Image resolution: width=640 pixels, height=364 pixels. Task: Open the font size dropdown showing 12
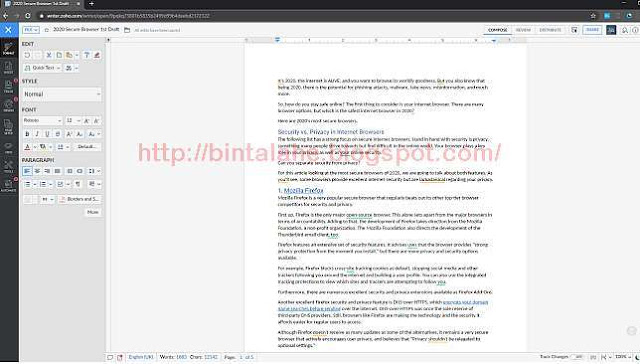pyautogui.click(x=73, y=121)
